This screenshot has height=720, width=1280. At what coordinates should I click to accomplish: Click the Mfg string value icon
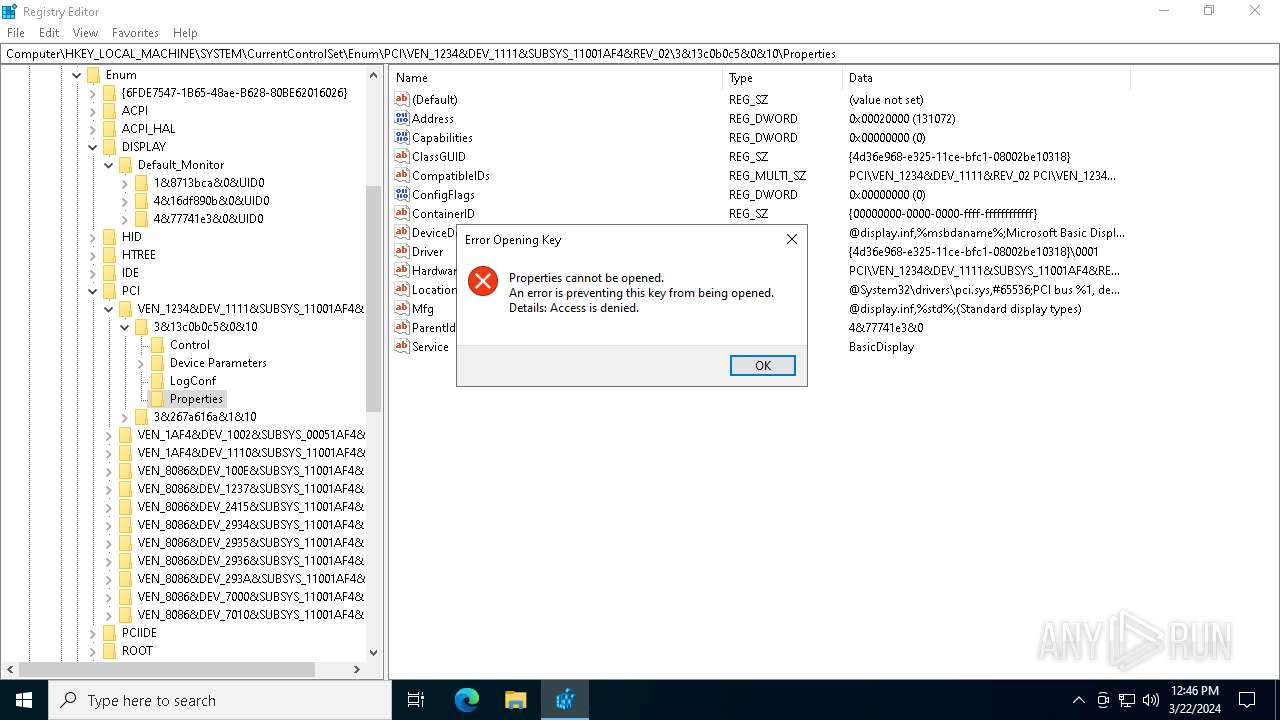(402, 308)
